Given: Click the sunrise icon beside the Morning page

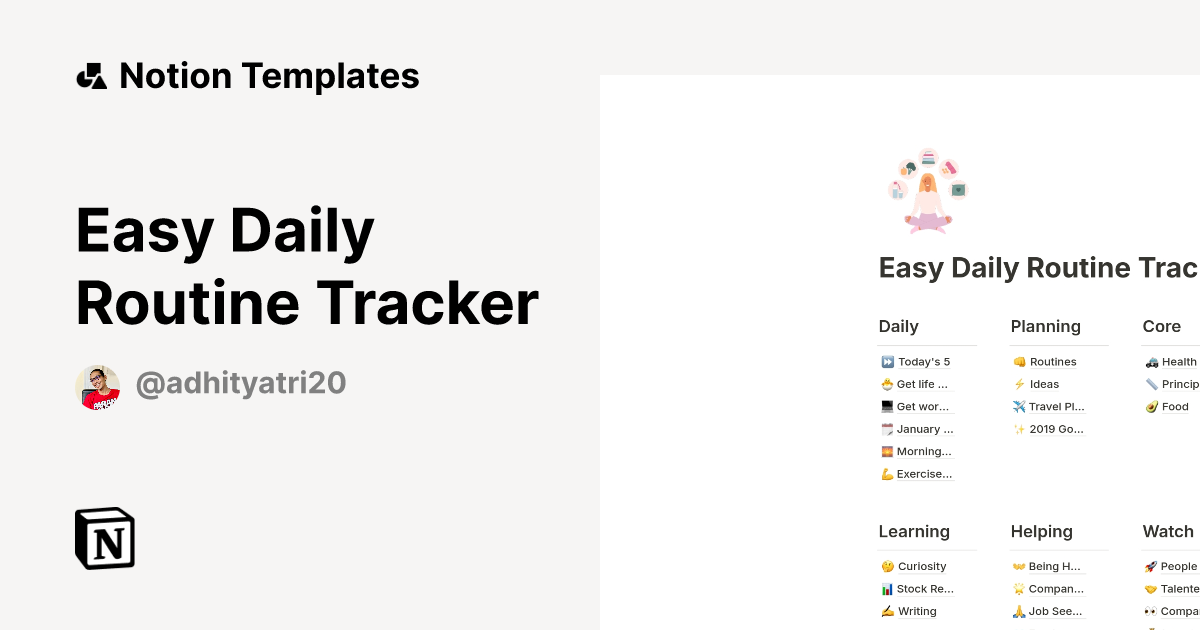Looking at the screenshot, I should 886,451.
